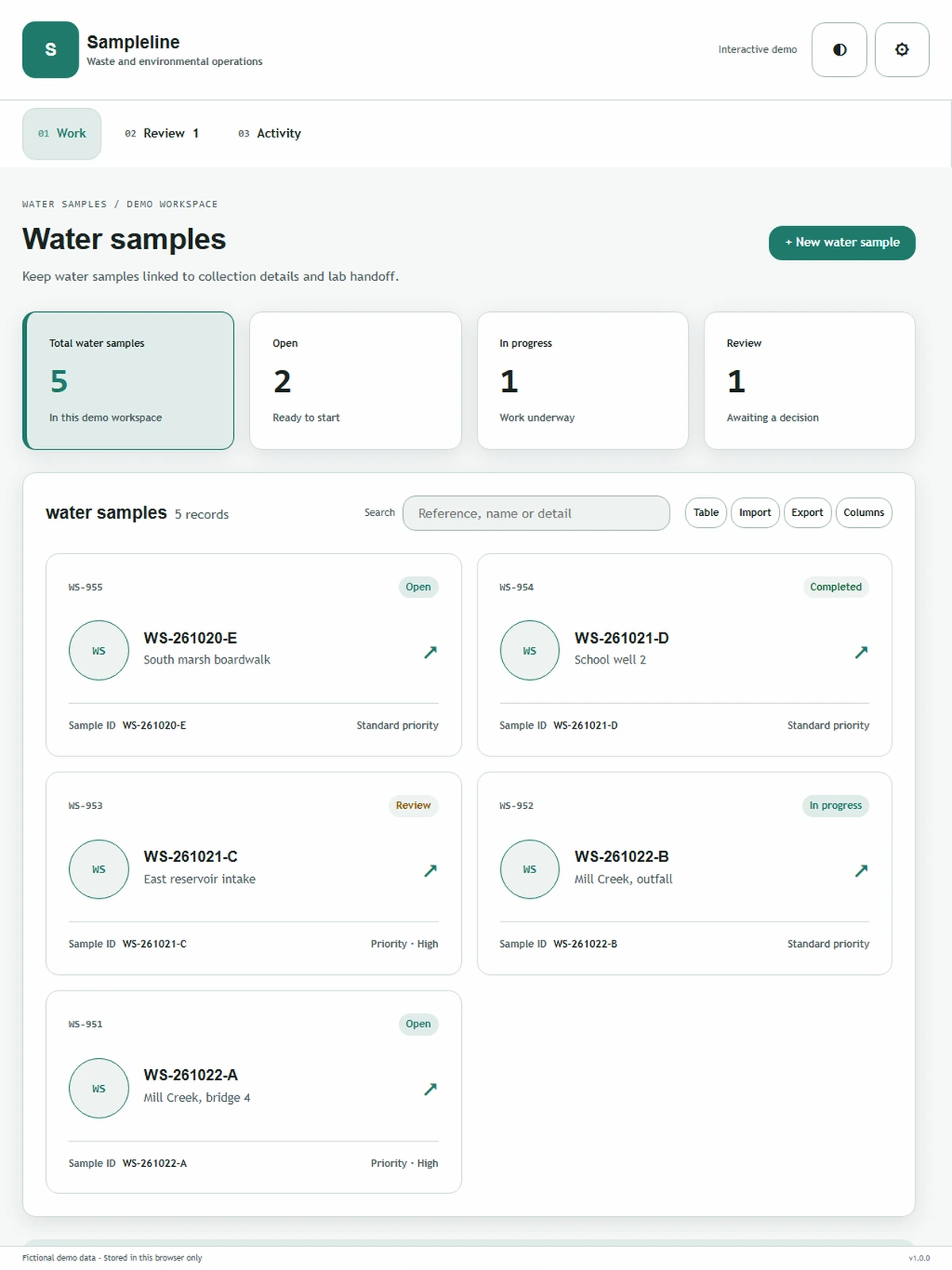This screenshot has width=952, height=1270.
Task: Open arrow icon for WS-261021-C card
Action: tap(430, 870)
